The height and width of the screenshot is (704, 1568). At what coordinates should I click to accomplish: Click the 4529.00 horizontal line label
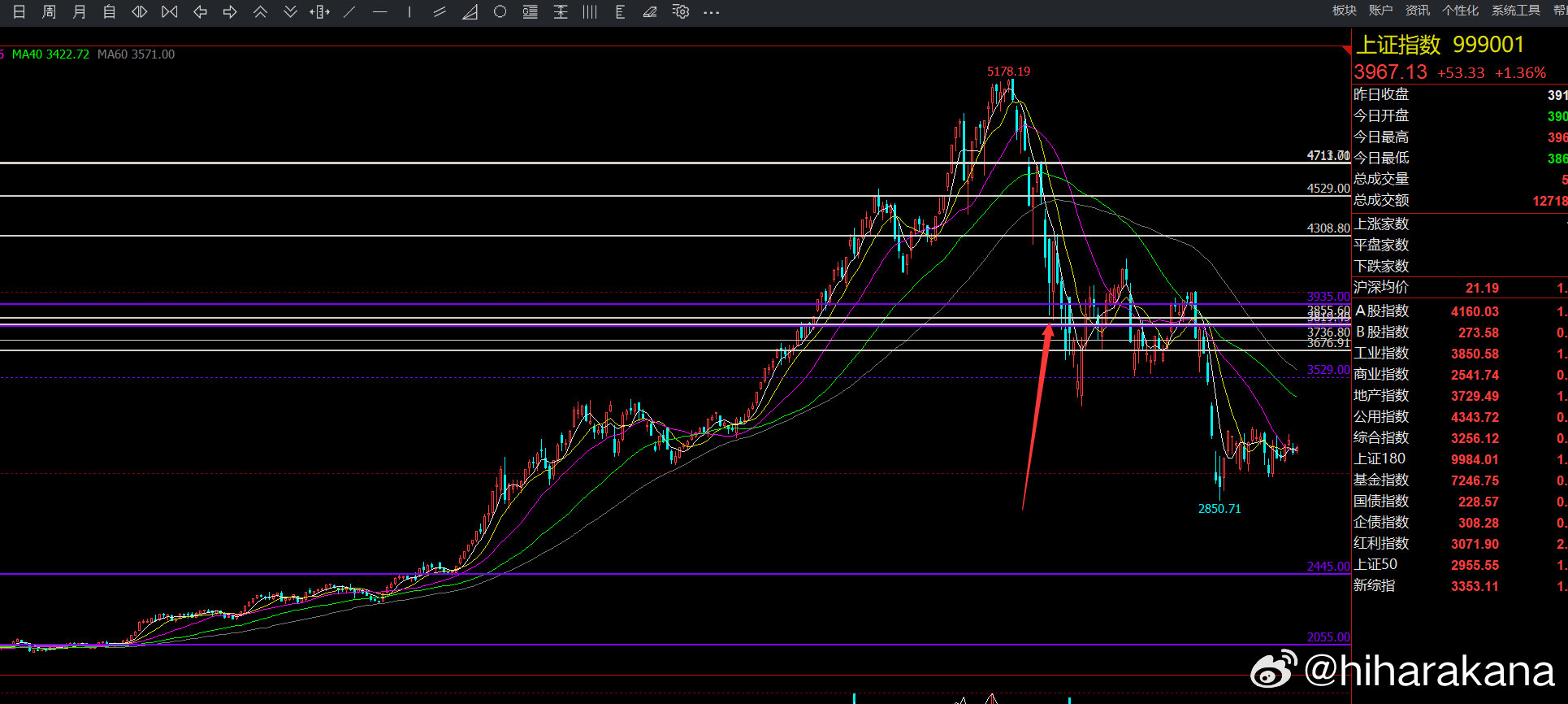click(1328, 189)
